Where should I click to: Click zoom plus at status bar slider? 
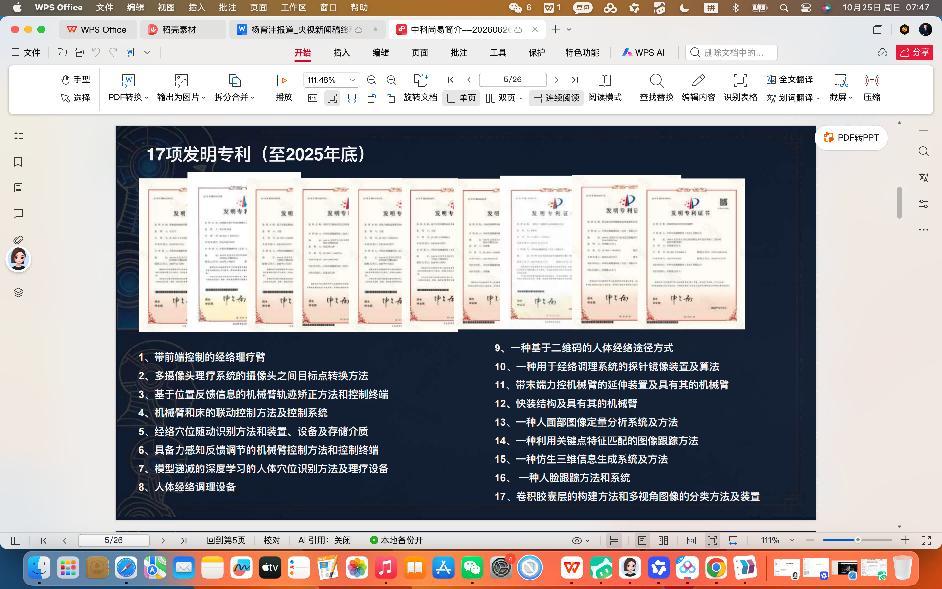pos(905,540)
